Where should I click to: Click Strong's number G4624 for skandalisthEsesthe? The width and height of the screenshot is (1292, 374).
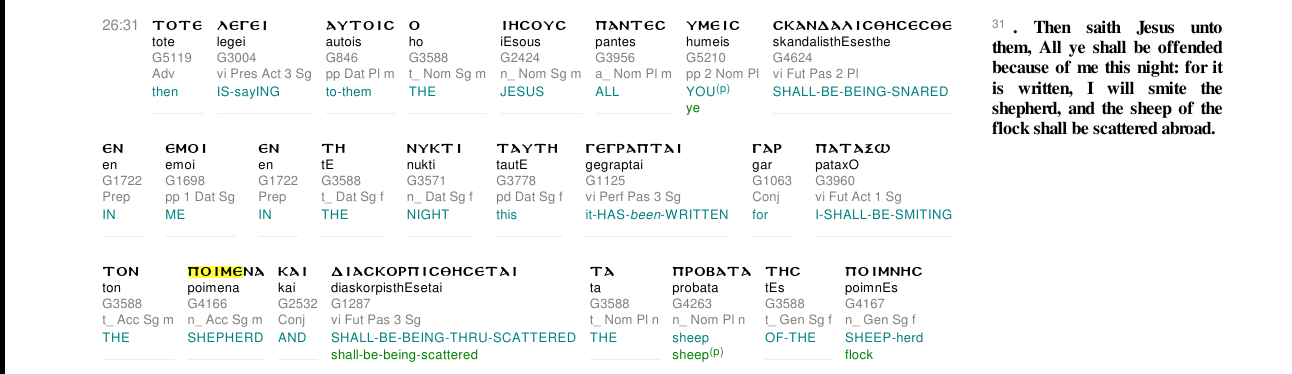click(791, 58)
